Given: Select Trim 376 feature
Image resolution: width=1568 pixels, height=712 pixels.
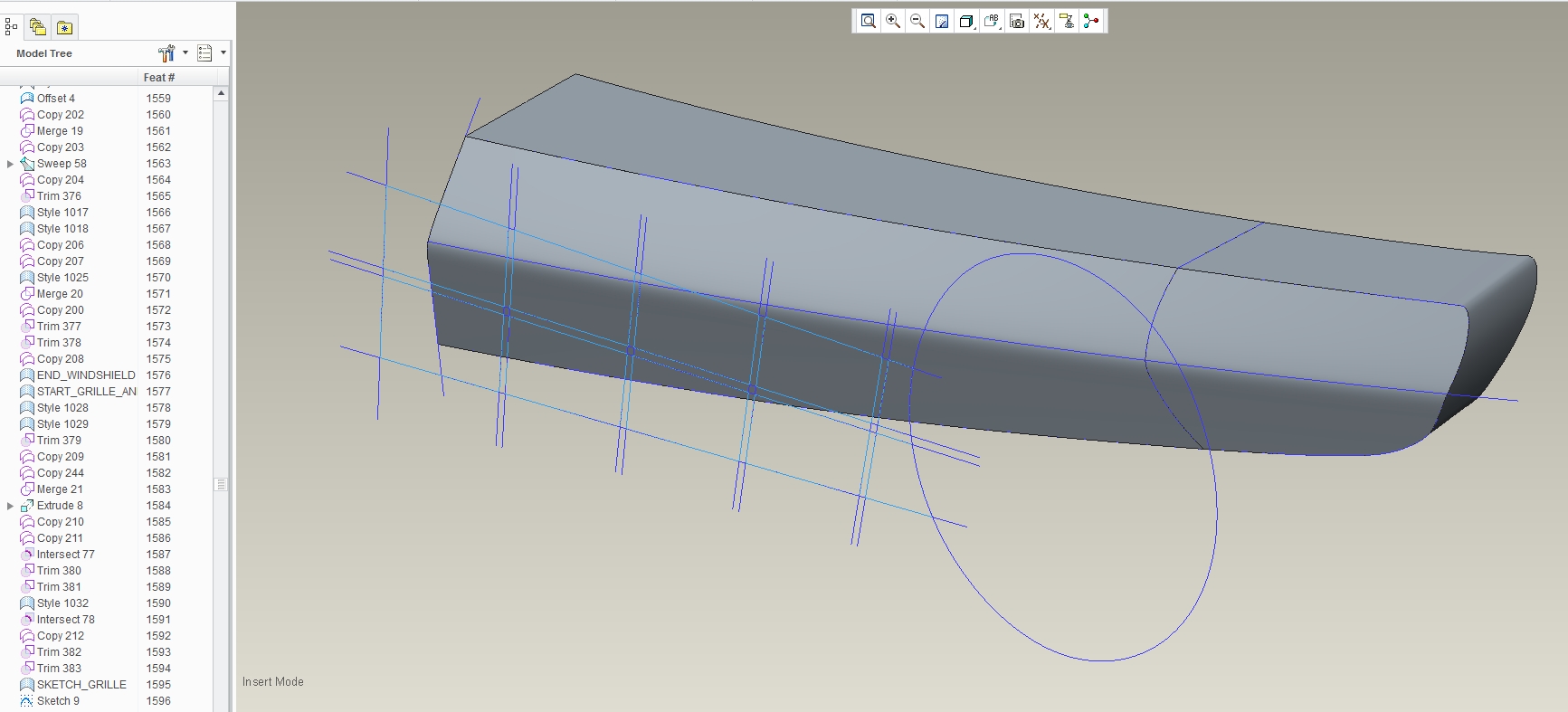Looking at the screenshot, I should pos(59,196).
